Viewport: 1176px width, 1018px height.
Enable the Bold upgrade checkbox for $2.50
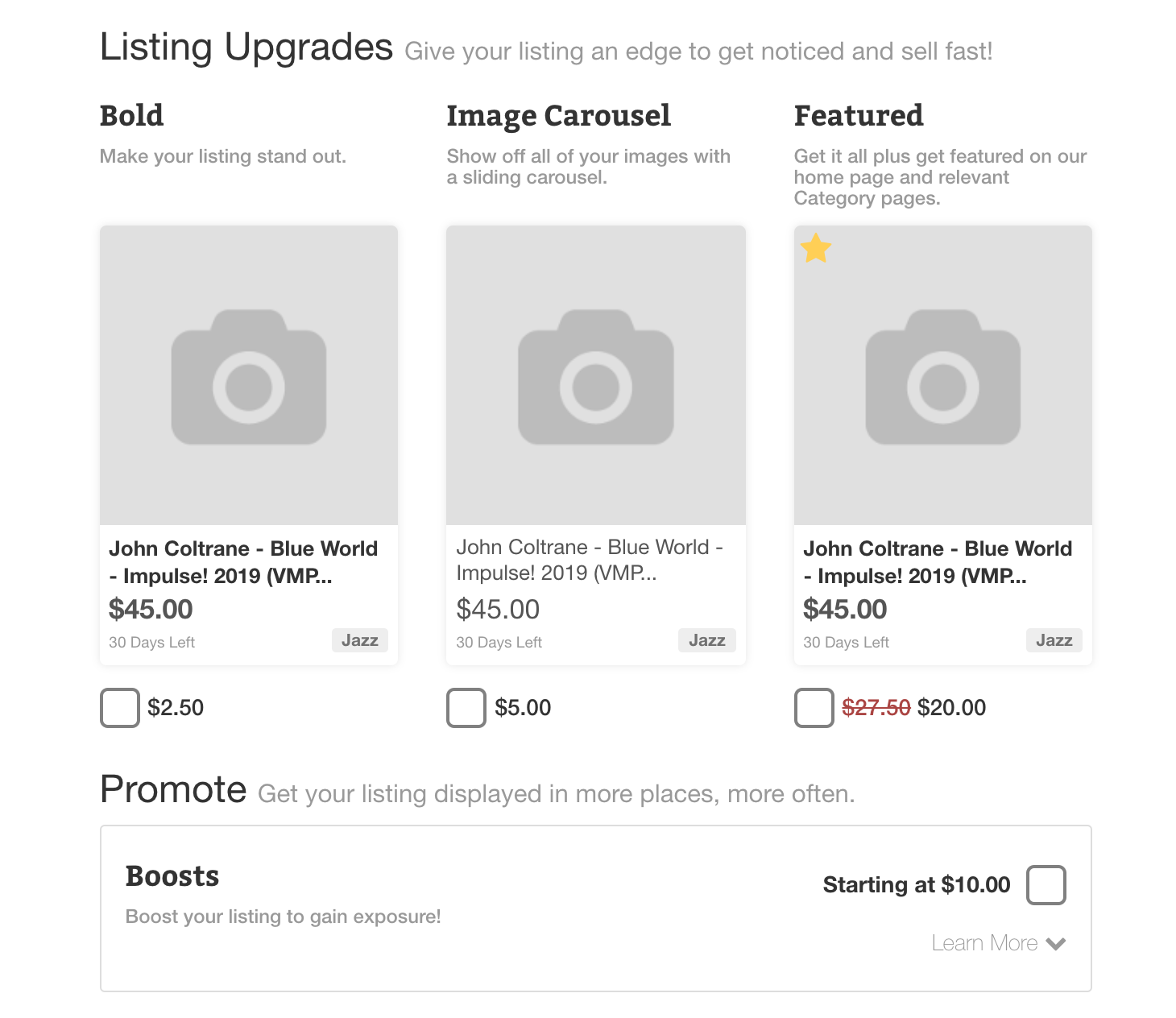click(120, 708)
